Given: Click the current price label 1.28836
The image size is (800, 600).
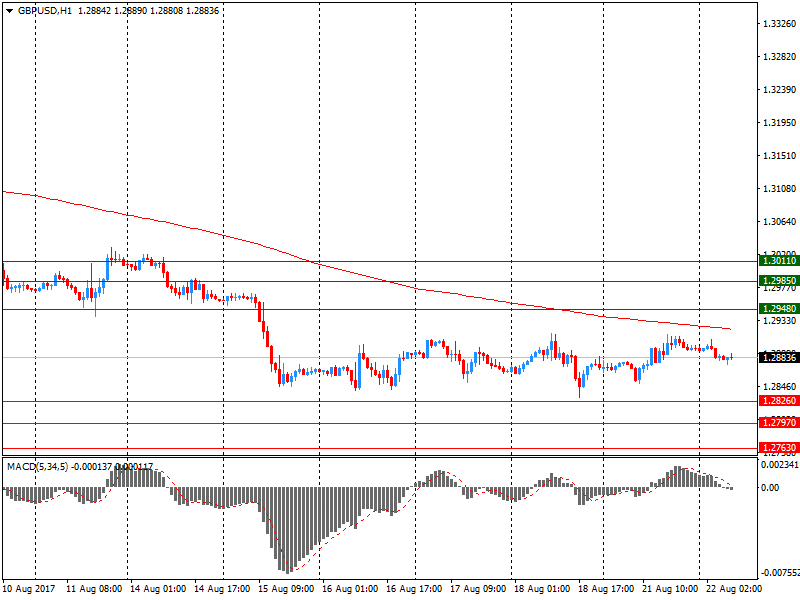Looking at the screenshot, I should [779, 358].
